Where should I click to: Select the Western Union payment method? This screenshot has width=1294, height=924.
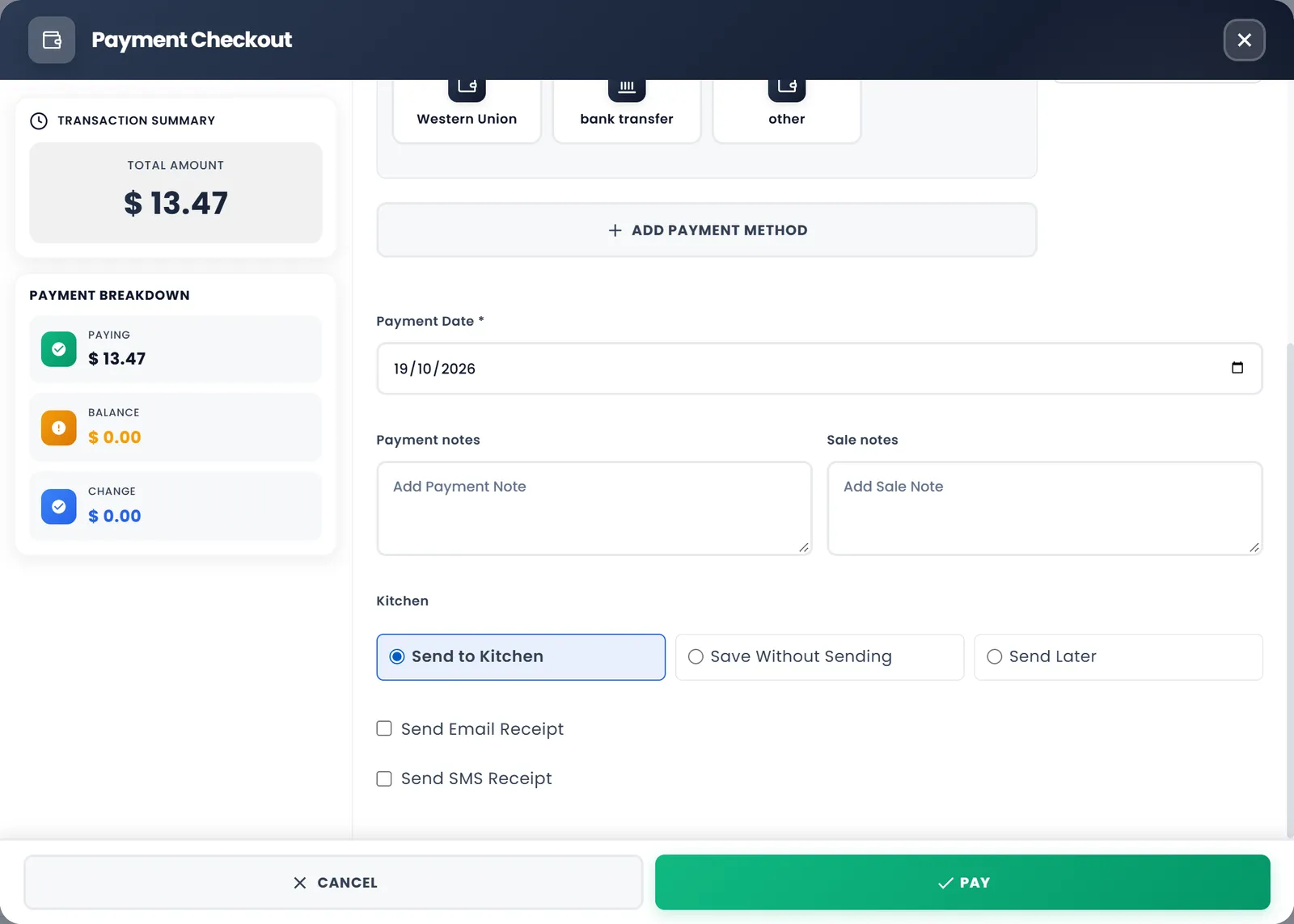click(467, 112)
